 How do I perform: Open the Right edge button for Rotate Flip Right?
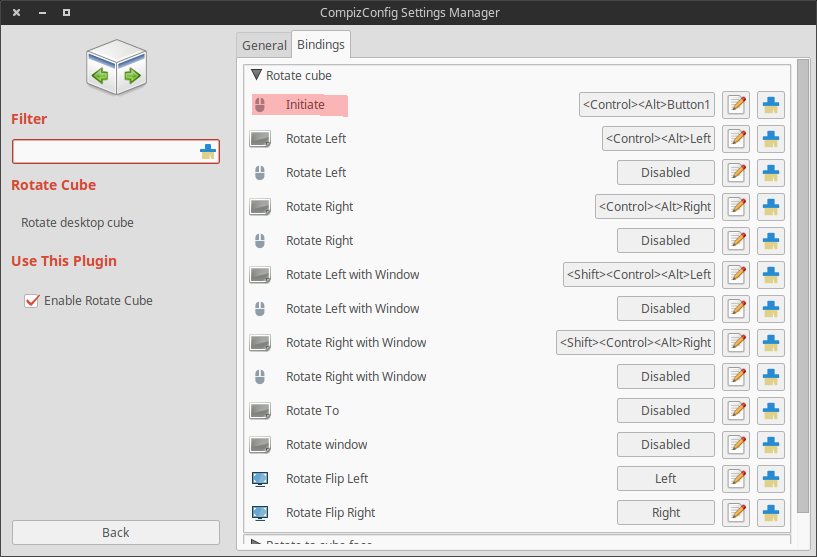click(666, 513)
